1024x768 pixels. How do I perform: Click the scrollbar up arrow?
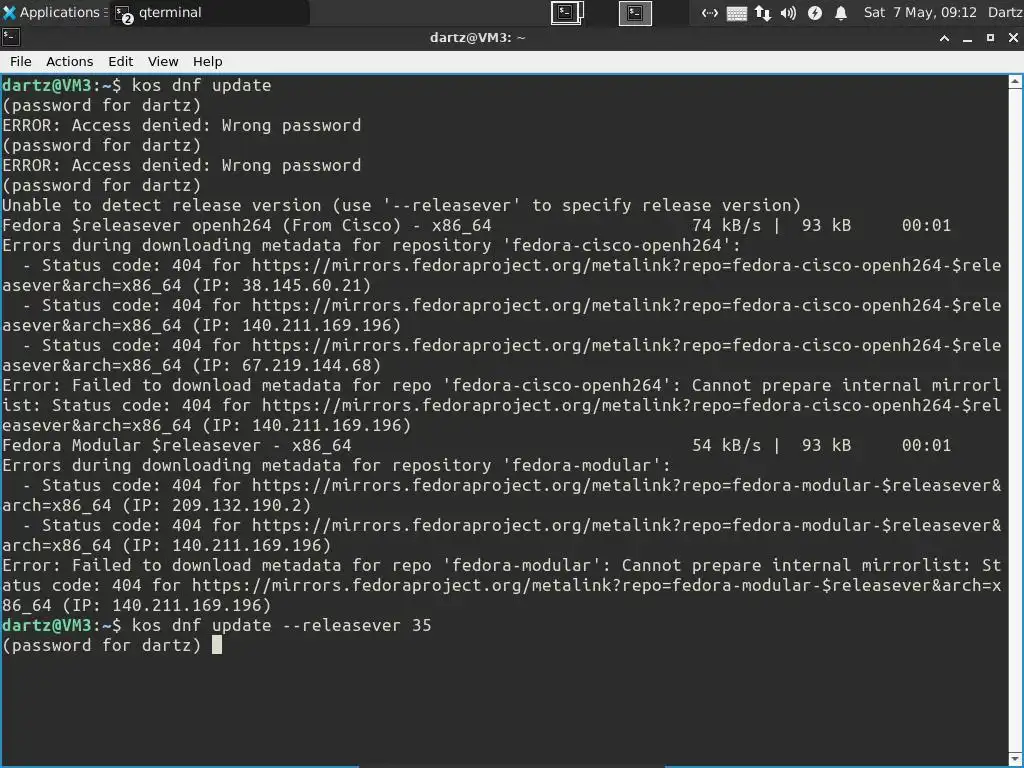point(1016,82)
